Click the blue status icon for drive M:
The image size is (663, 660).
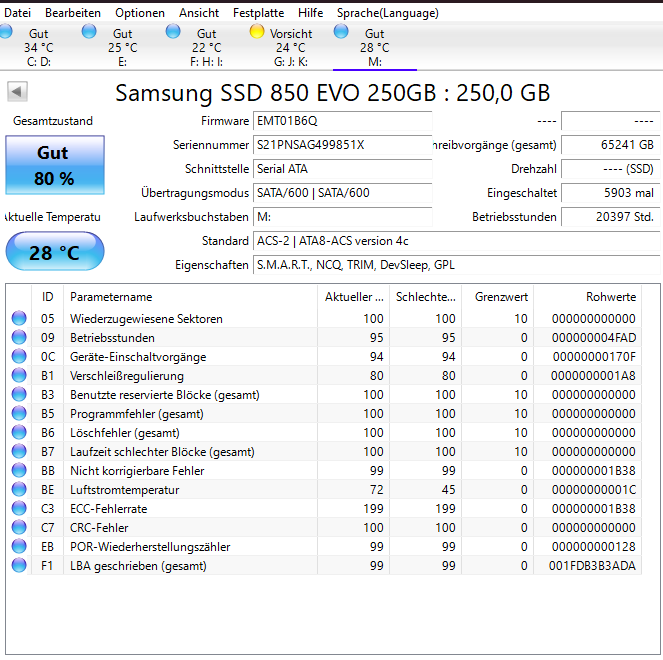[341, 31]
